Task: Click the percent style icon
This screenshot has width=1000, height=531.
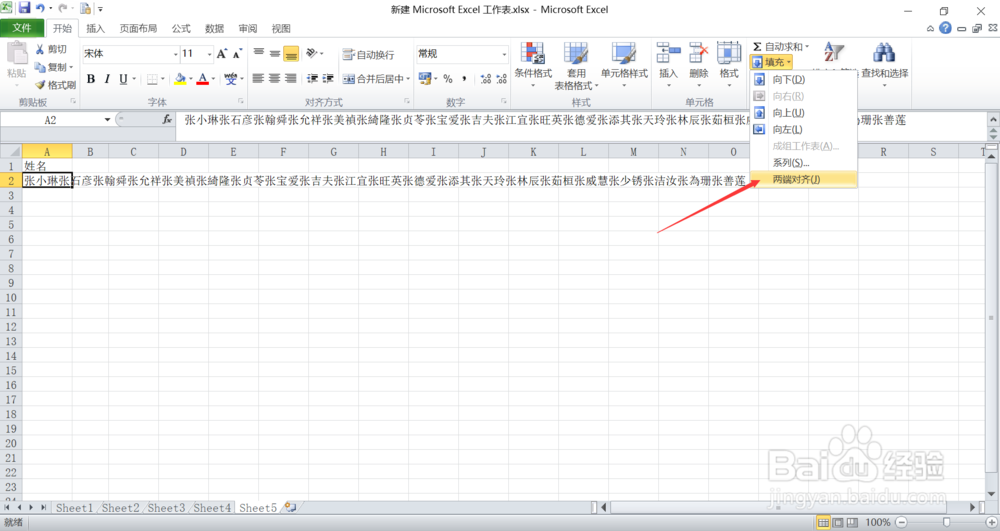Action: 448,78
